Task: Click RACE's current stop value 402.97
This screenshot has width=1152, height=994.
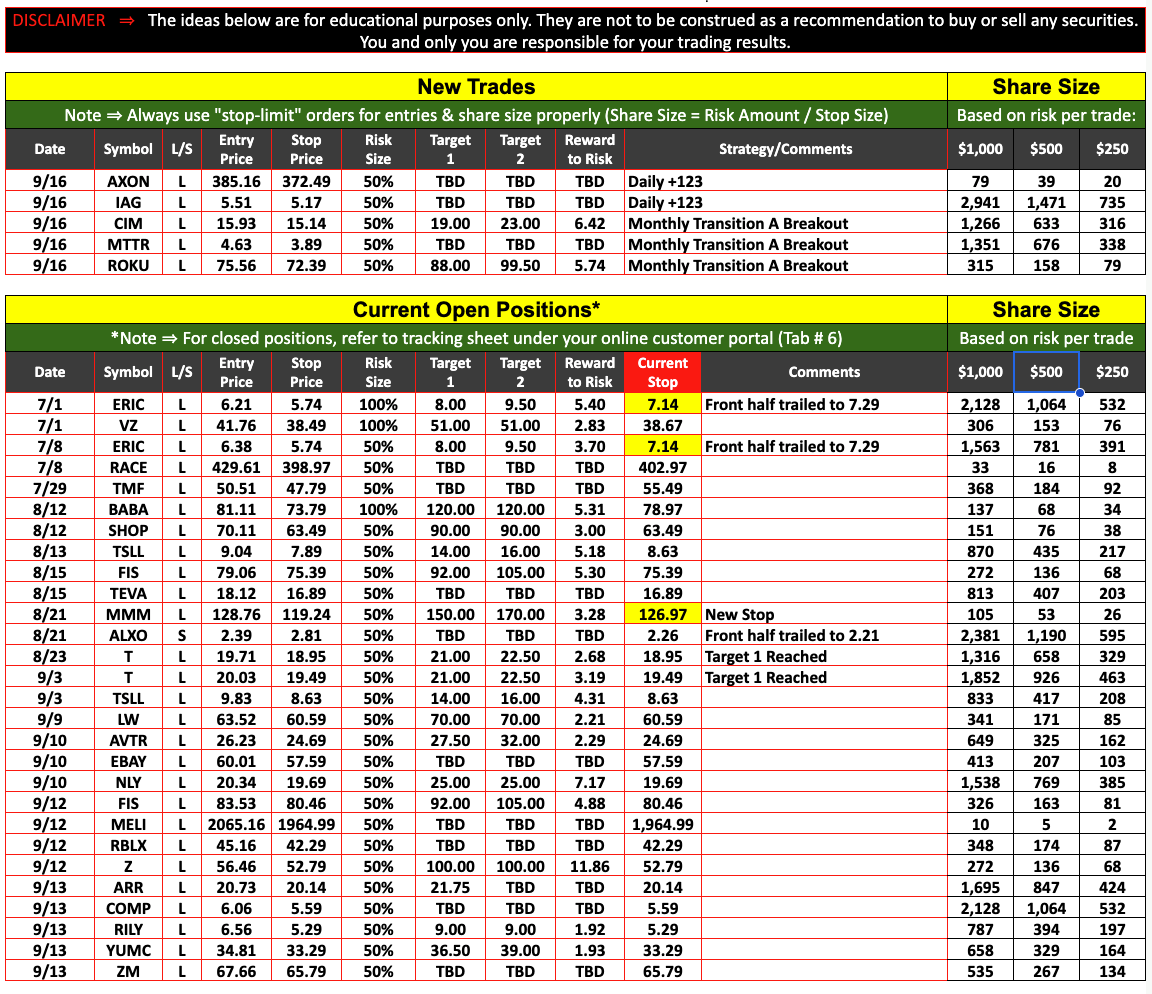Action: coord(662,467)
